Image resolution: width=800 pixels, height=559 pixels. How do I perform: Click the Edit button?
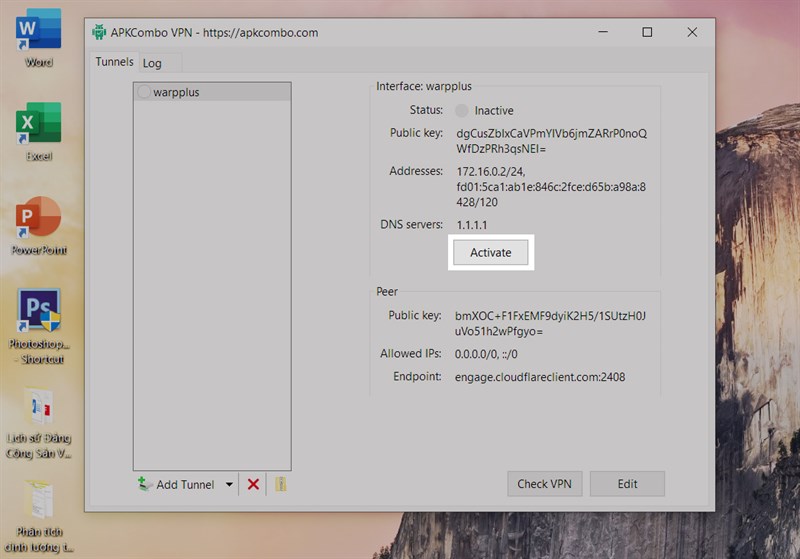click(627, 484)
